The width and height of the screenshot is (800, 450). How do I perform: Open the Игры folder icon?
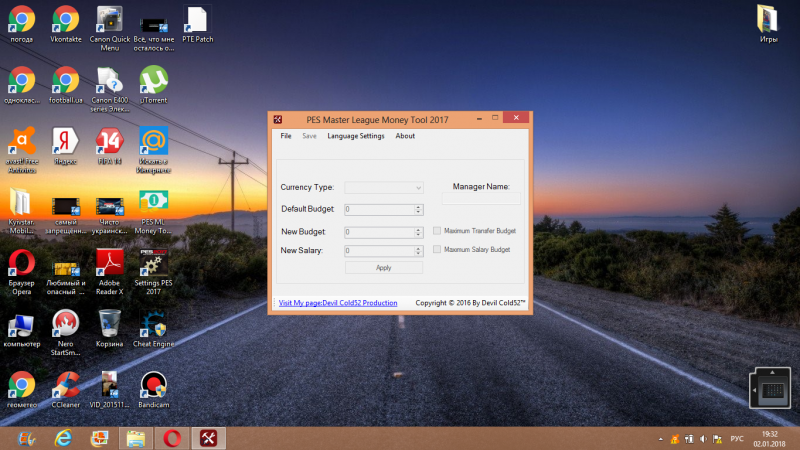pyautogui.click(x=768, y=24)
